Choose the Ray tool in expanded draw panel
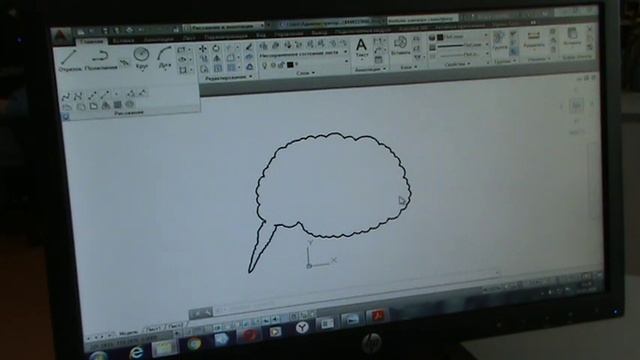Screen dimensions: 640x360 click(105, 95)
